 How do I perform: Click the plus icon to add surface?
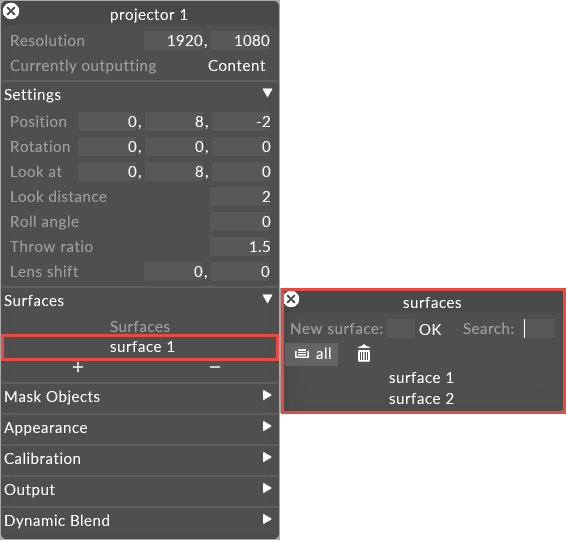(78, 367)
